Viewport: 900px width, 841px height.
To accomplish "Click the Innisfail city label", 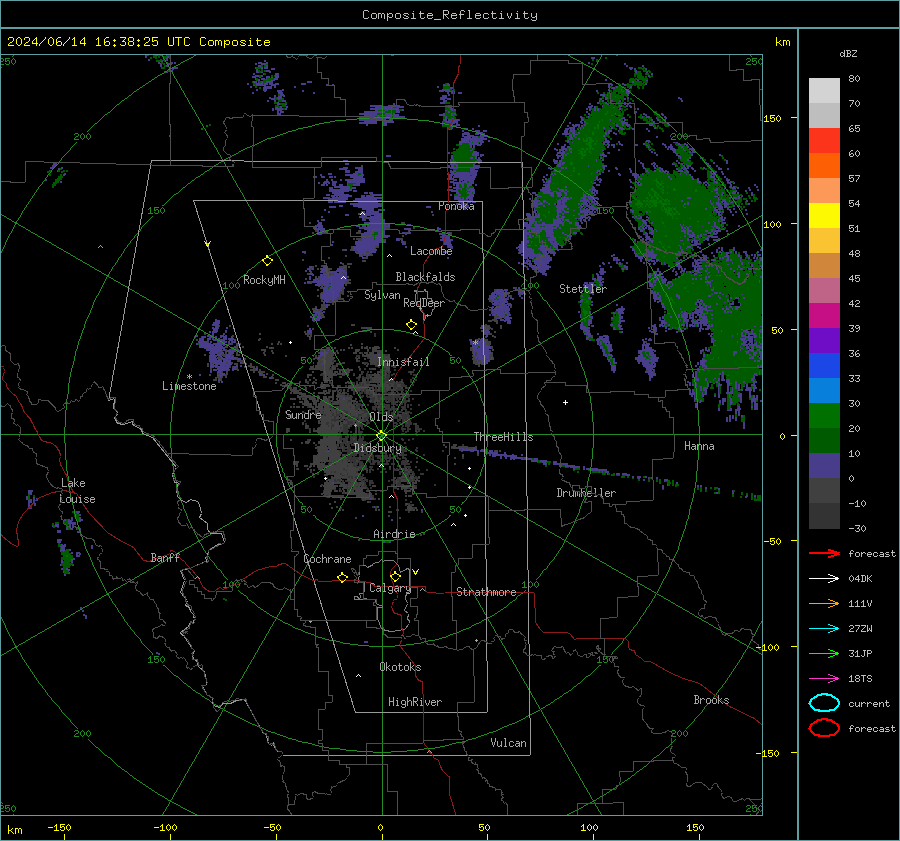I will [403, 362].
